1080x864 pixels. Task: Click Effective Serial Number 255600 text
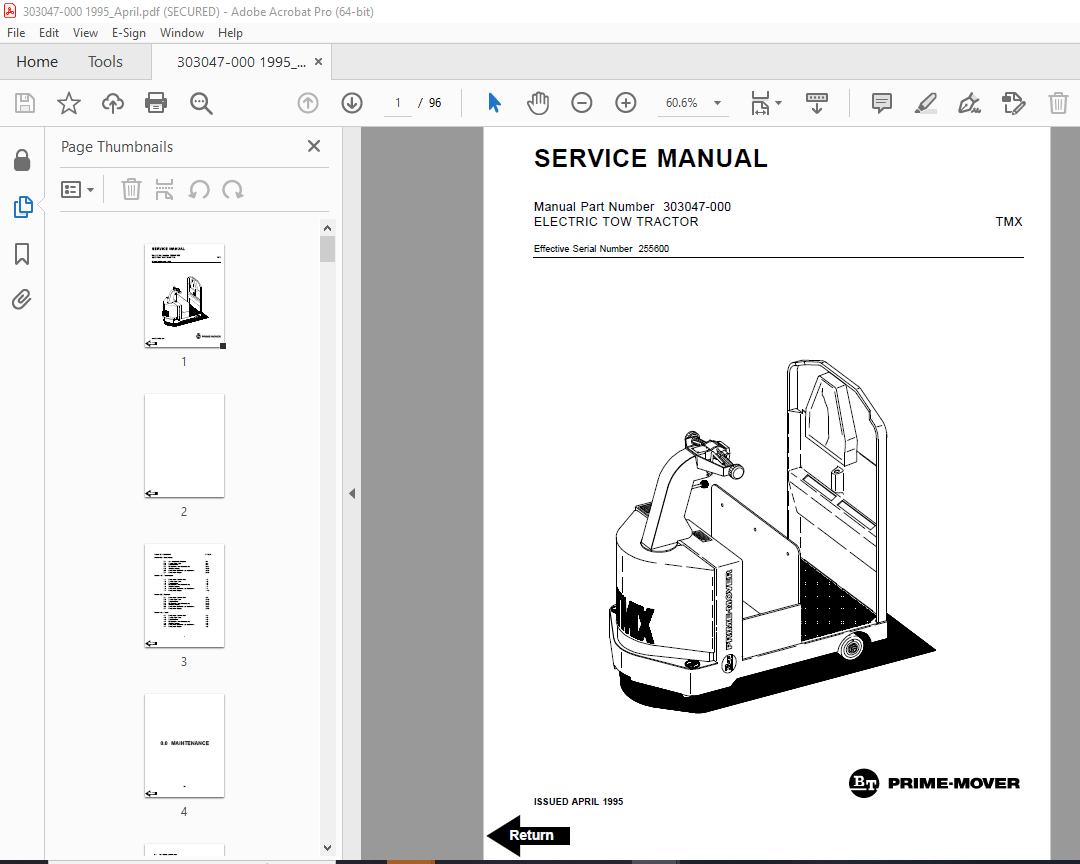601,249
